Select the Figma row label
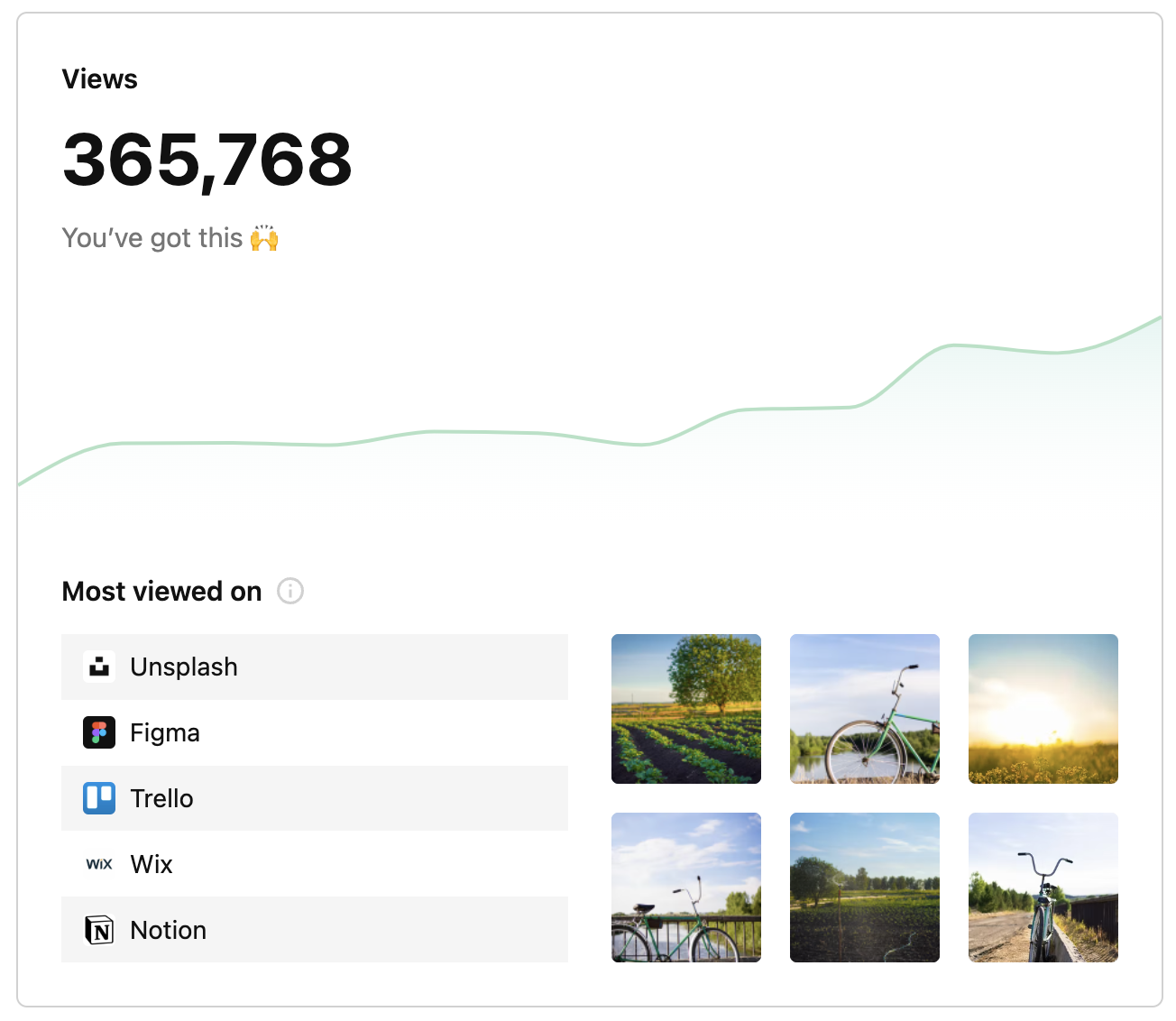This screenshot has width=1176, height=1021. pos(165,732)
